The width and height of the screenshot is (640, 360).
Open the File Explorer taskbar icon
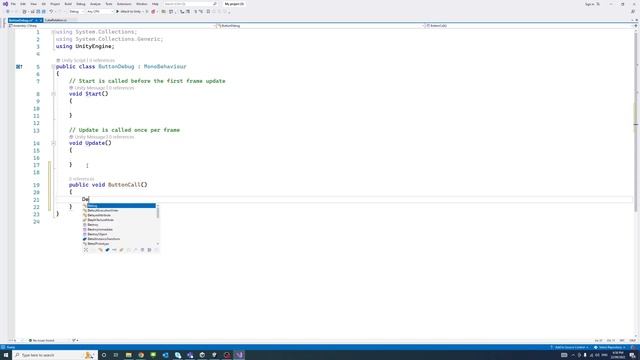pyautogui.click(x=129, y=355)
